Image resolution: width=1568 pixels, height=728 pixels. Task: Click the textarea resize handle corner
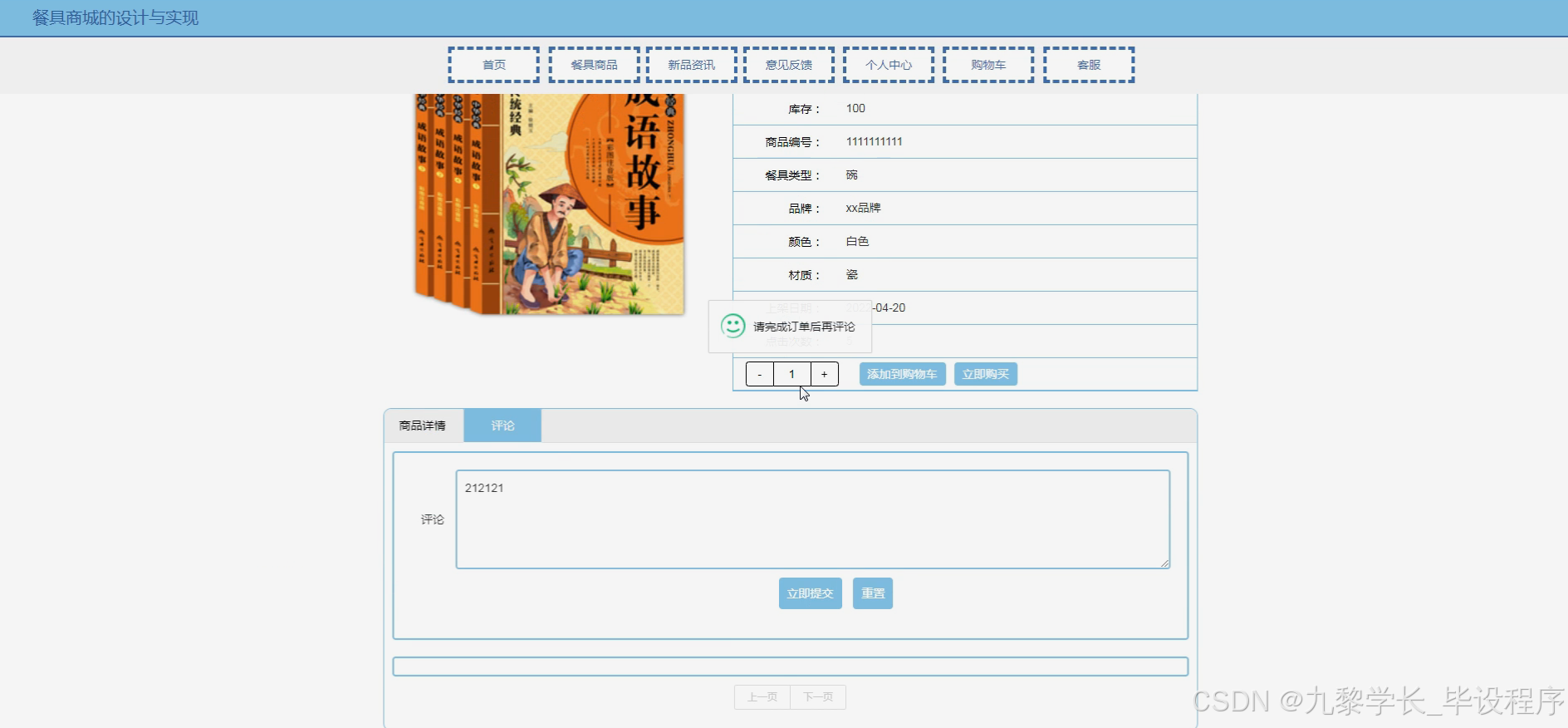(x=1164, y=563)
